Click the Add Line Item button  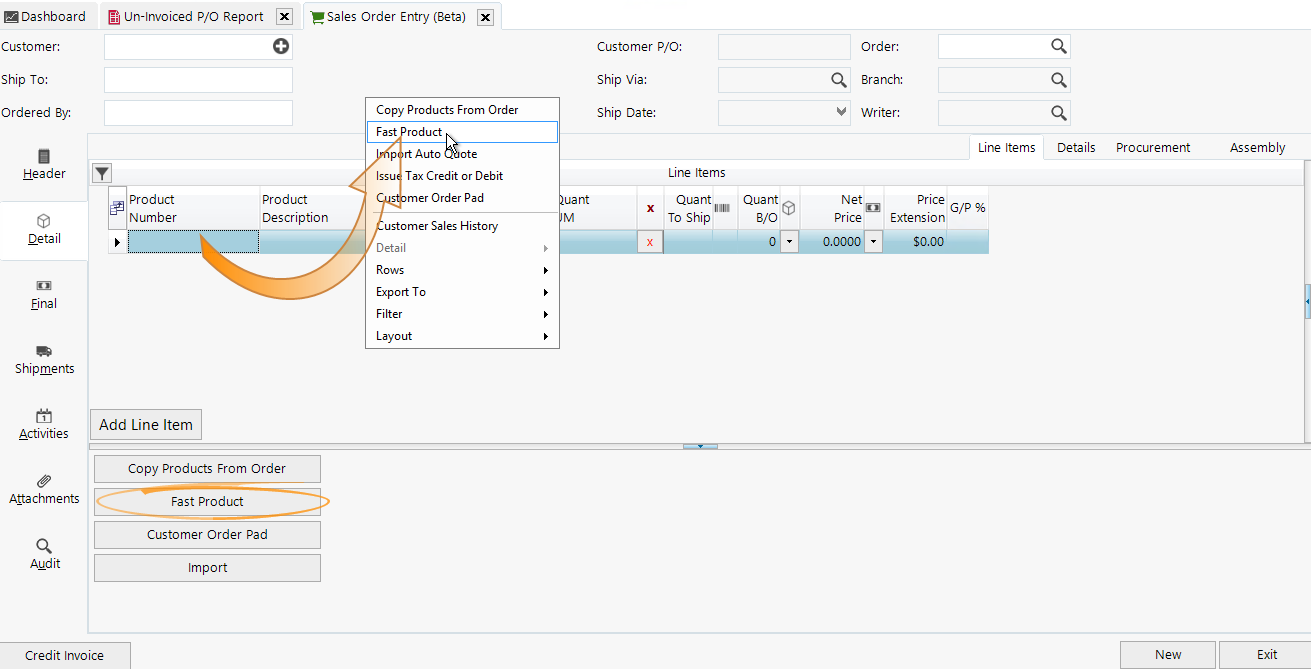[x=145, y=424]
